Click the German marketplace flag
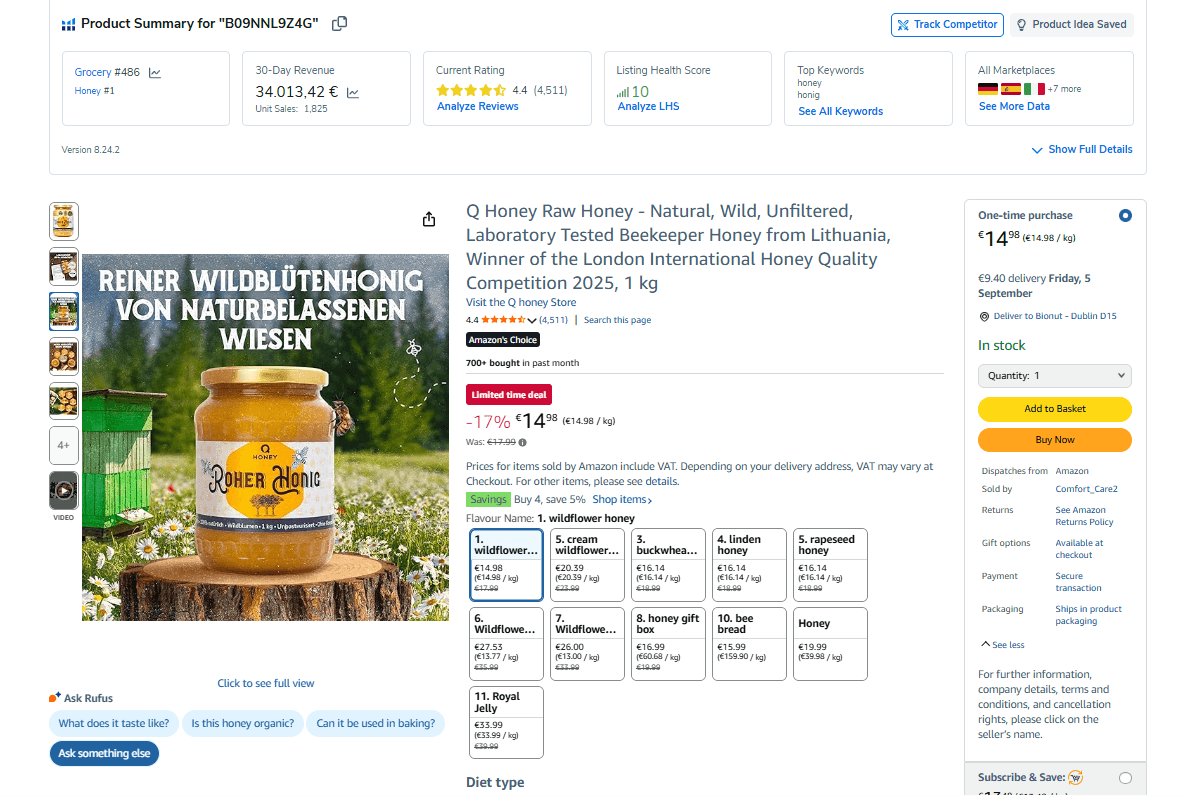 [x=988, y=89]
